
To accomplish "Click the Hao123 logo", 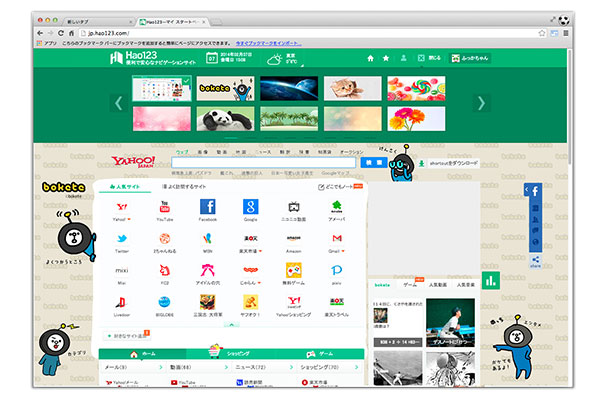I will point(153,58).
